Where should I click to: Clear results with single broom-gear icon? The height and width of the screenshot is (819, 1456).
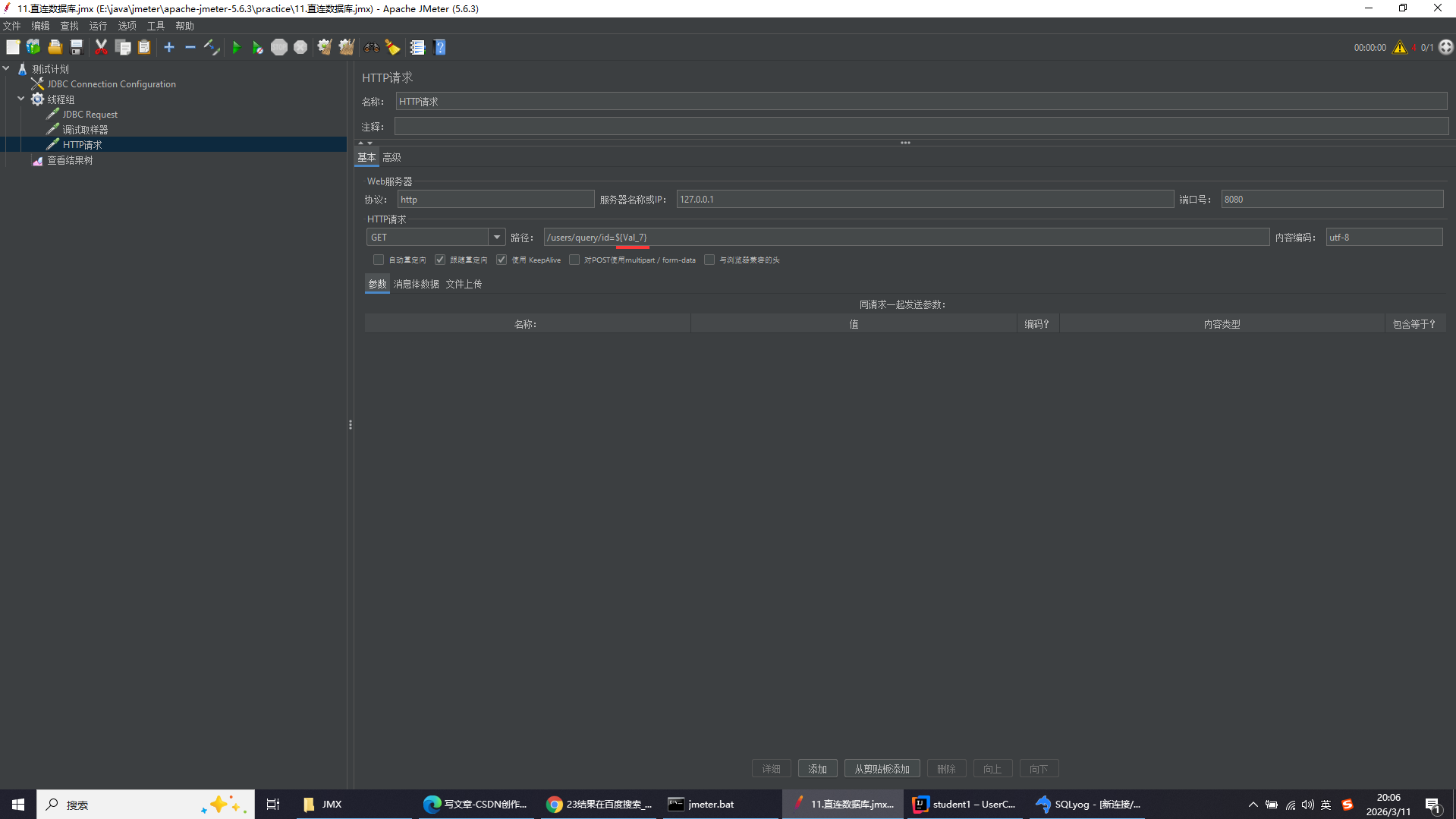tap(325, 47)
